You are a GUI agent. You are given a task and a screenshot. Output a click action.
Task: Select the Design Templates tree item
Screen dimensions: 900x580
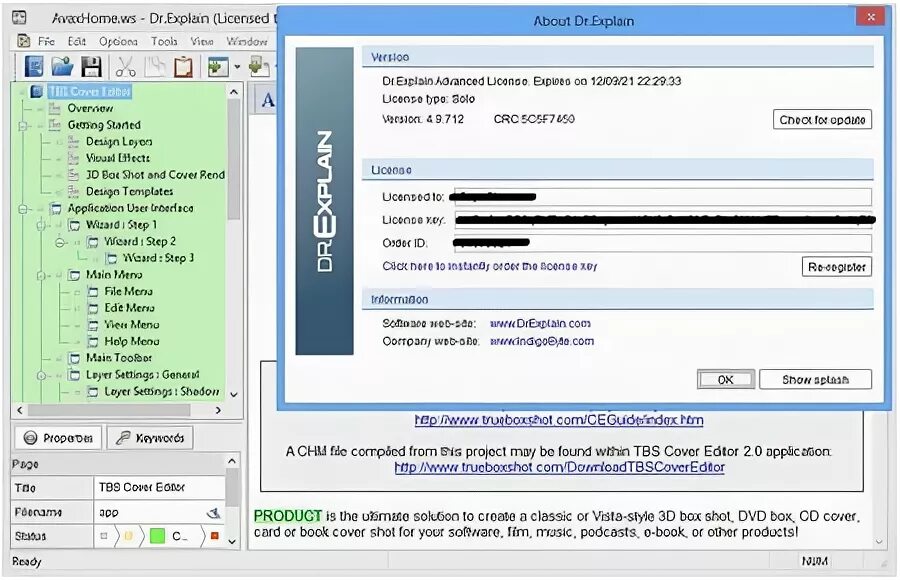tap(129, 191)
